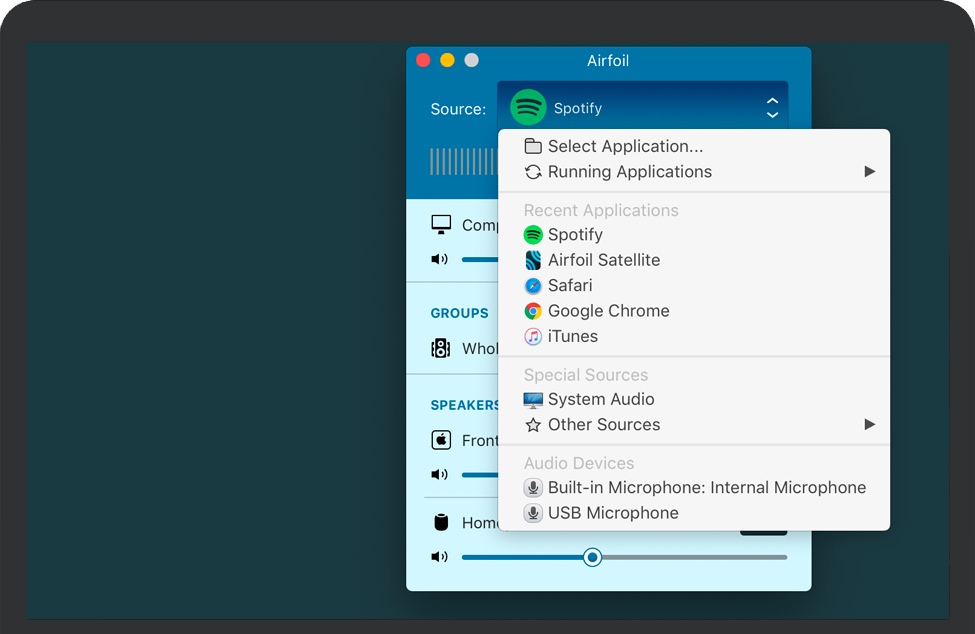975x634 pixels.
Task: Expand the Other Sources submenu
Action: coord(604,425)
